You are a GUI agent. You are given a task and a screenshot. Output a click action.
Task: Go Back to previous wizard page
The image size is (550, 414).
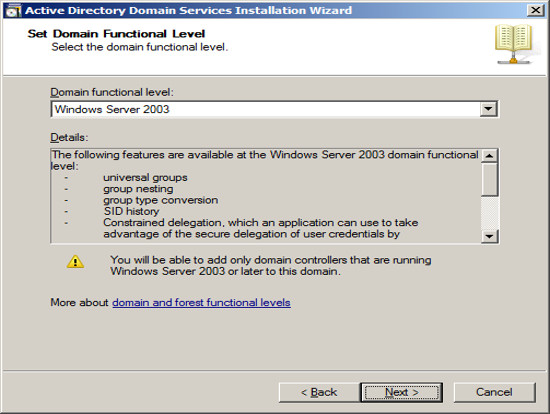(x=319, y=392)
